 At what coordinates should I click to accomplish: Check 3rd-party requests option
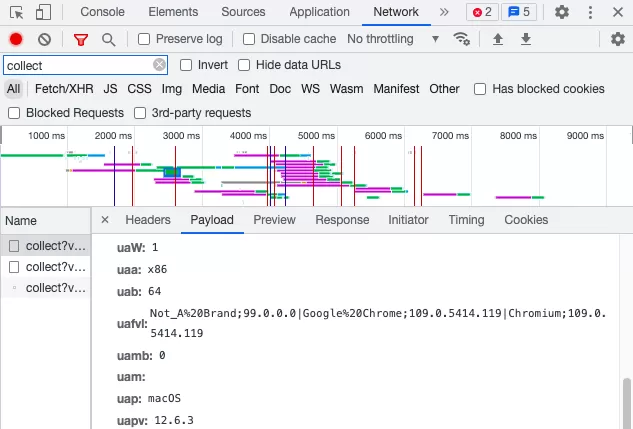pos(140,113)
